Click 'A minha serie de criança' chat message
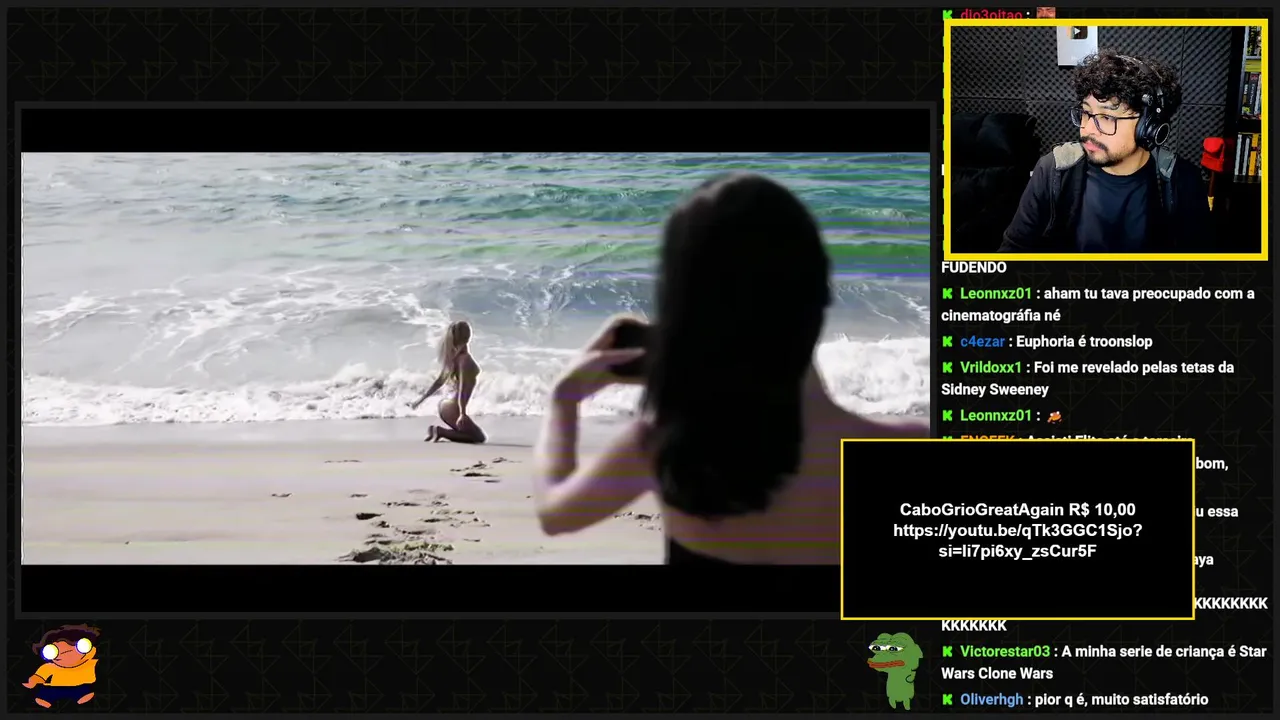Screen dimensions: 1280x720 pos(1104,662)
